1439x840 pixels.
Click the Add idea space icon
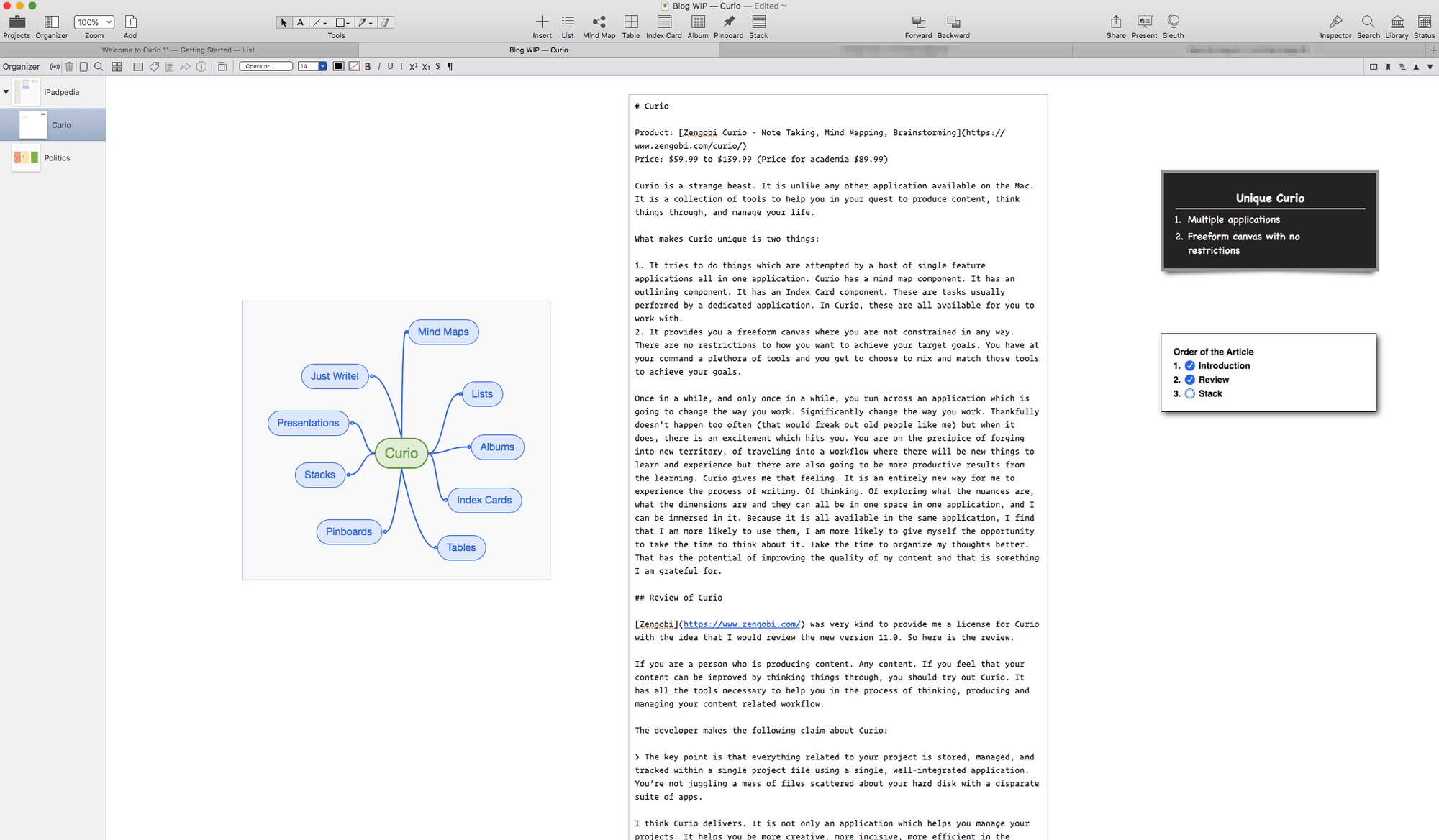(130, 22)
